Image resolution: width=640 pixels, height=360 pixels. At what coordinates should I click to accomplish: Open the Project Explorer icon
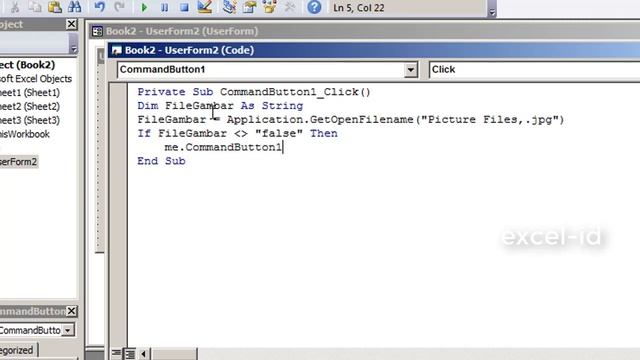229,7
